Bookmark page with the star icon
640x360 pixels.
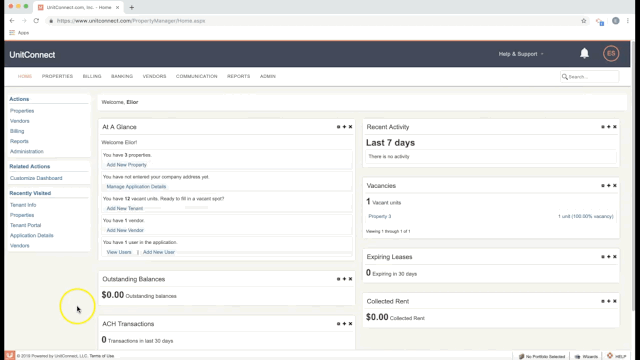[x=584, y=21]
